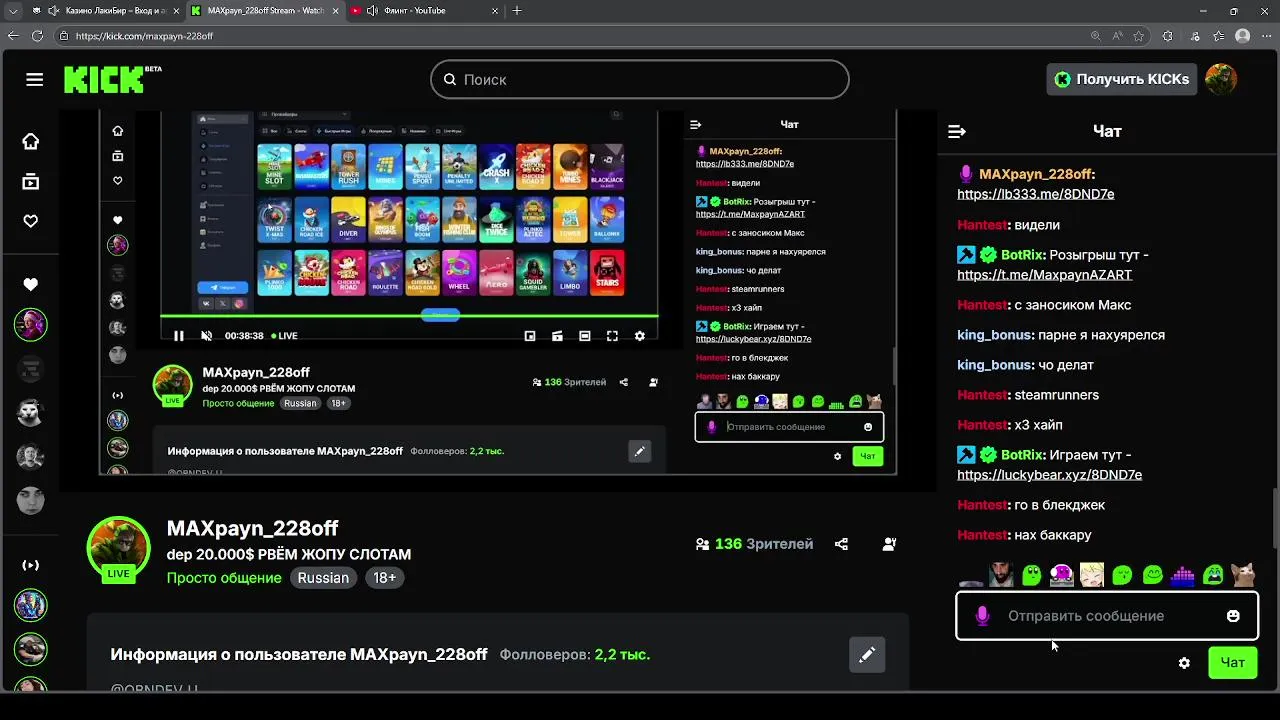Open chat settings gear
The image size is (1280, 720).
(1184, 663)
